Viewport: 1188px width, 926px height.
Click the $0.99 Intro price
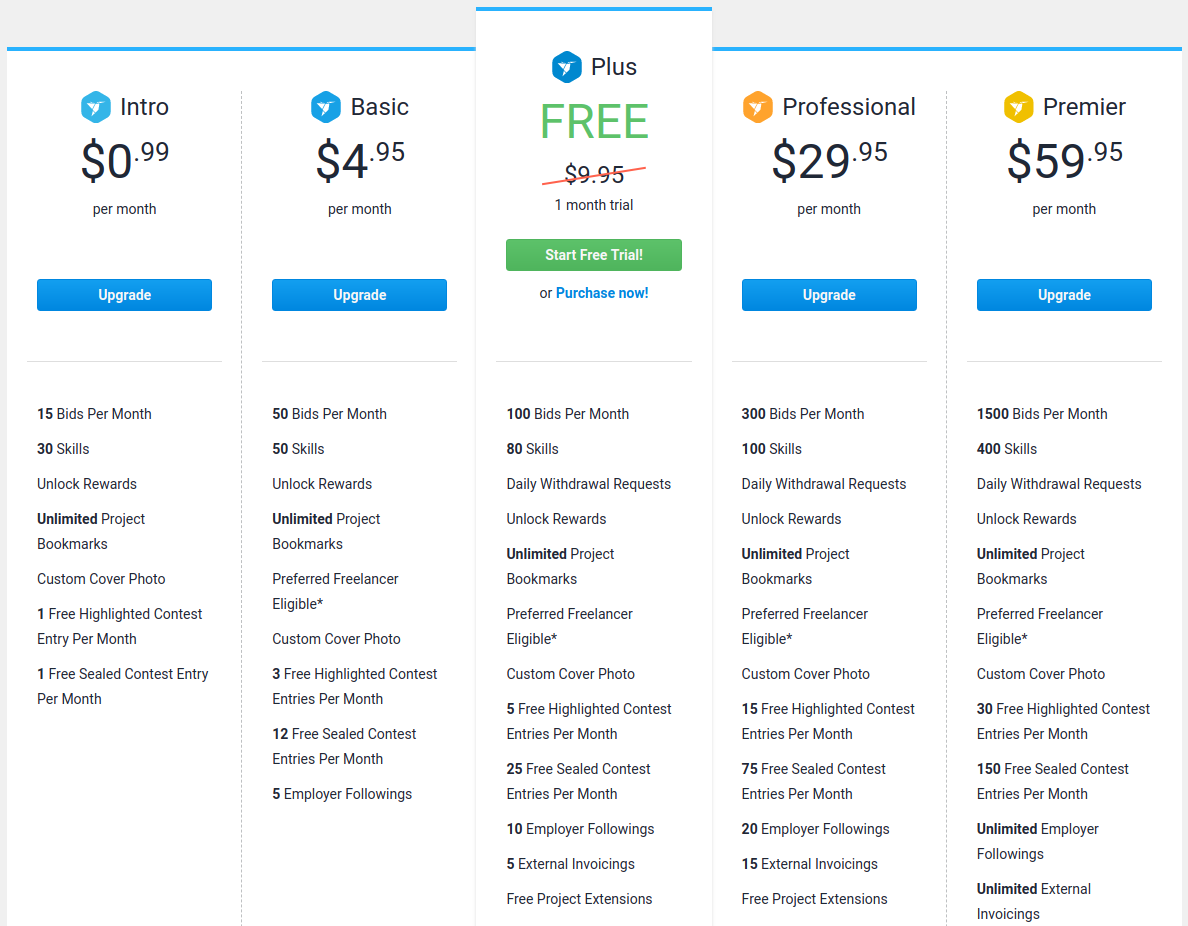point(125,160)
